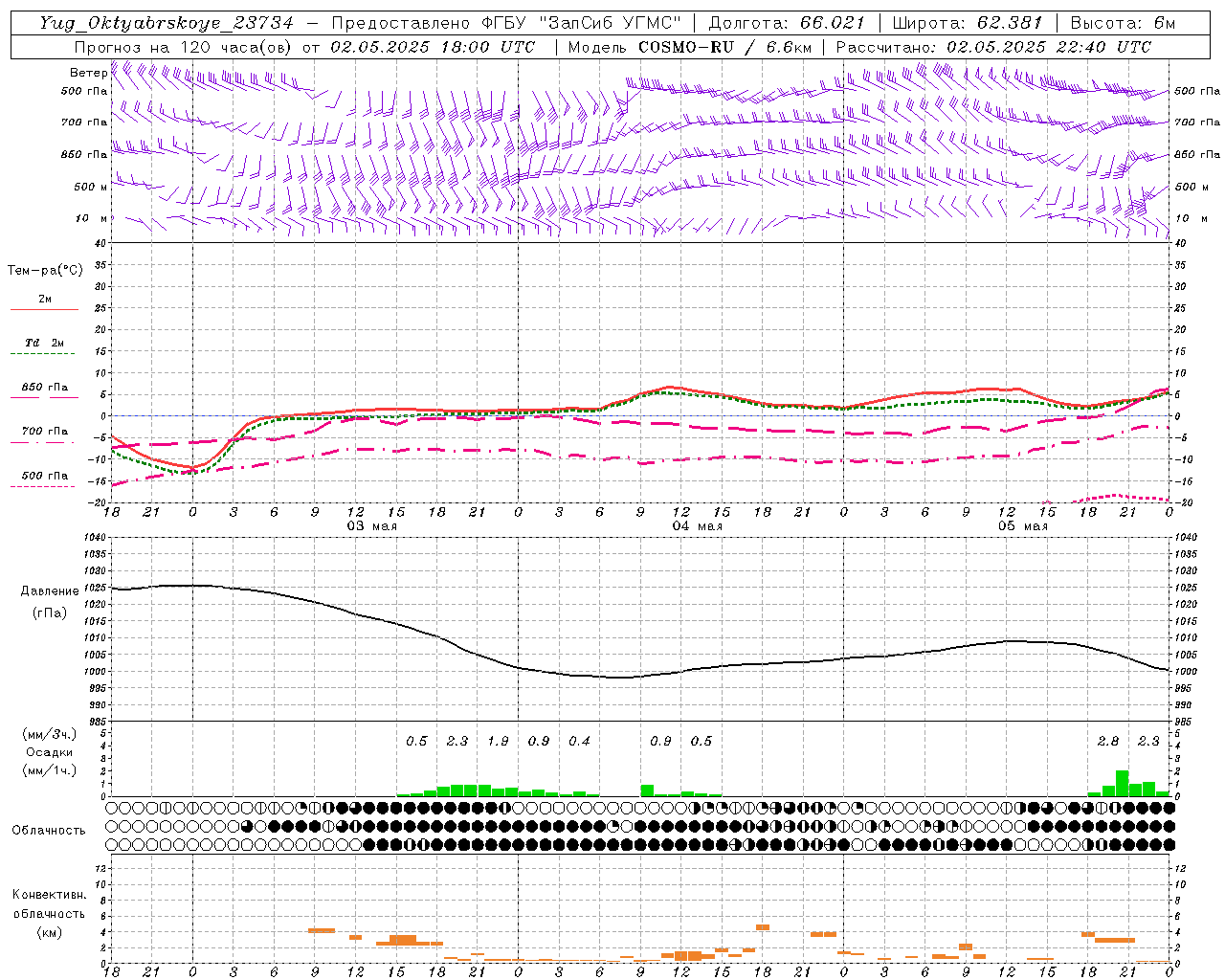This screenshot has width=1225, height=980.
Task: Select the 2м entry in temperature legend
Action: tap(45, 300)
